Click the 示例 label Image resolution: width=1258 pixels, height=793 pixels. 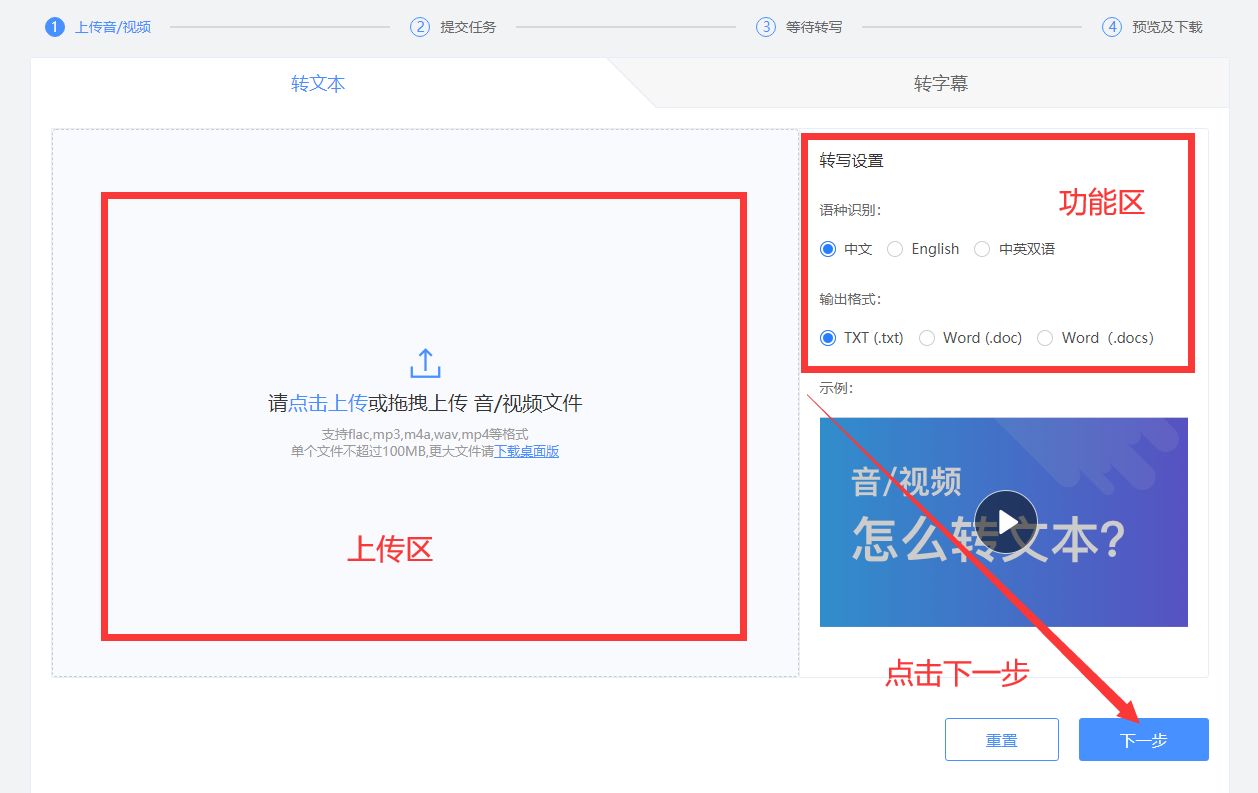pos(836,388)
